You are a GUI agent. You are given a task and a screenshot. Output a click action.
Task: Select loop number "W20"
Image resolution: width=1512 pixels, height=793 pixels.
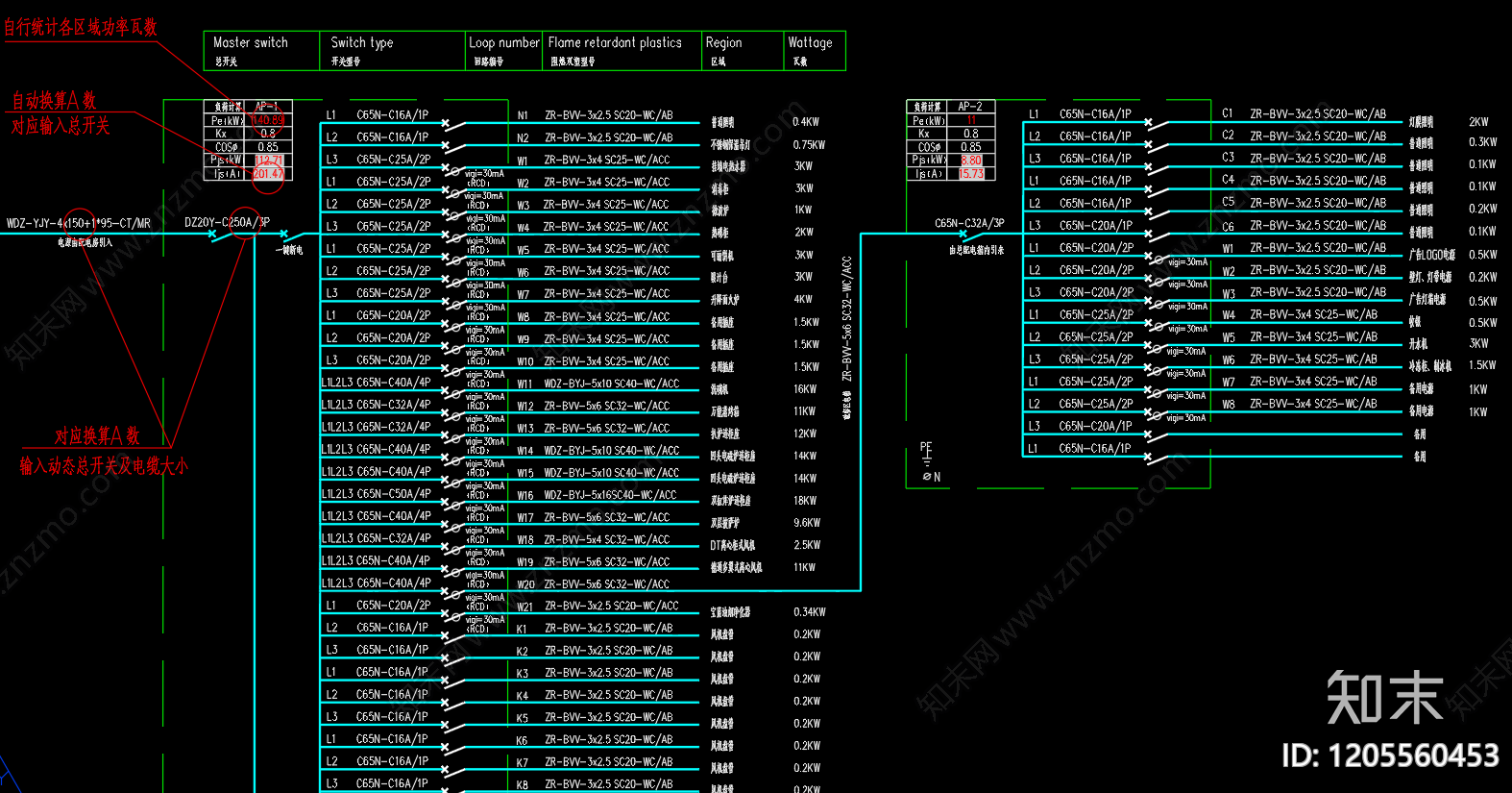(x=525, y=584)
